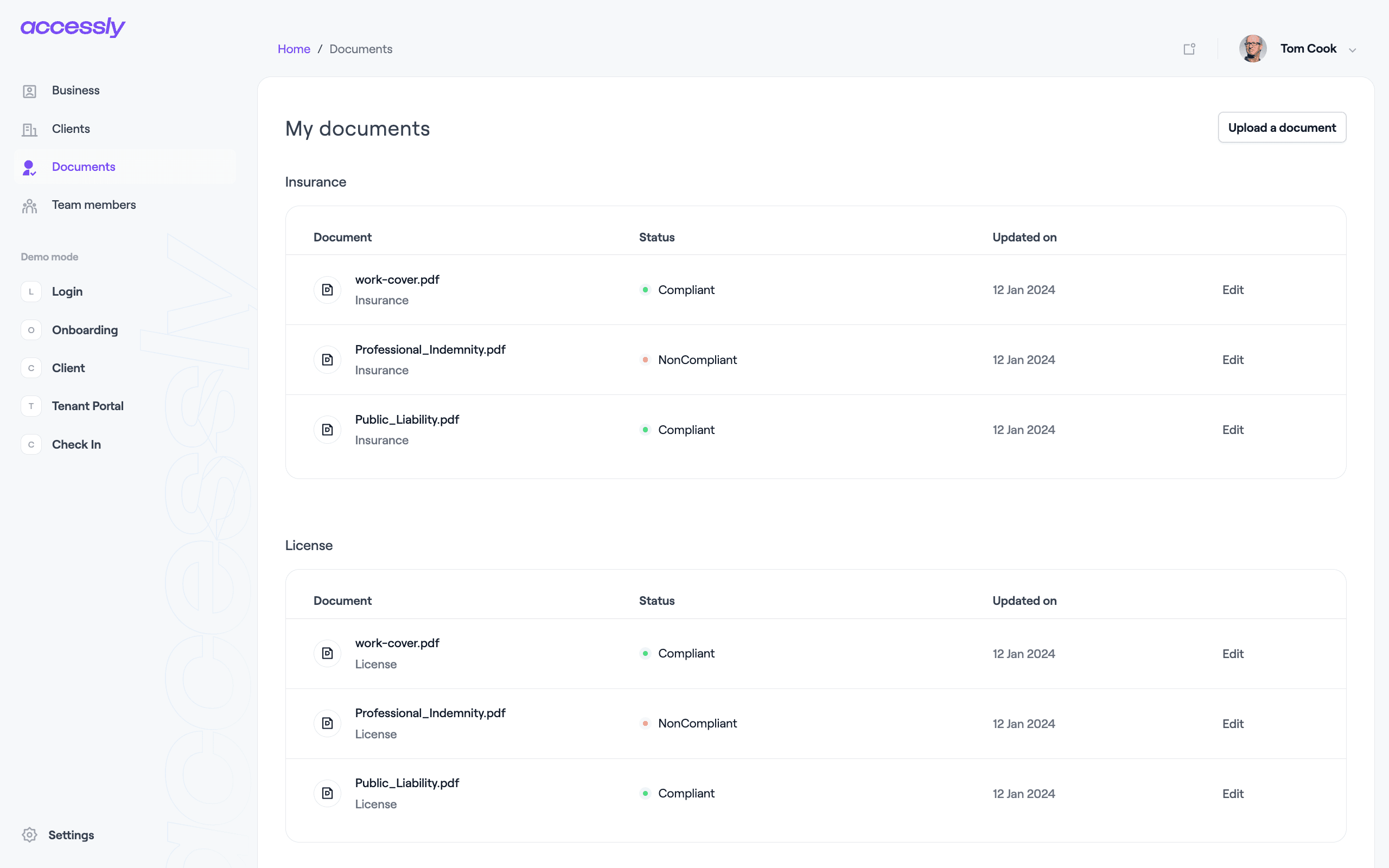The width and height of the screenshot is (1389, 868).
Task: Click the Tenant Portal T badge icon
Action: coord(31,406)
